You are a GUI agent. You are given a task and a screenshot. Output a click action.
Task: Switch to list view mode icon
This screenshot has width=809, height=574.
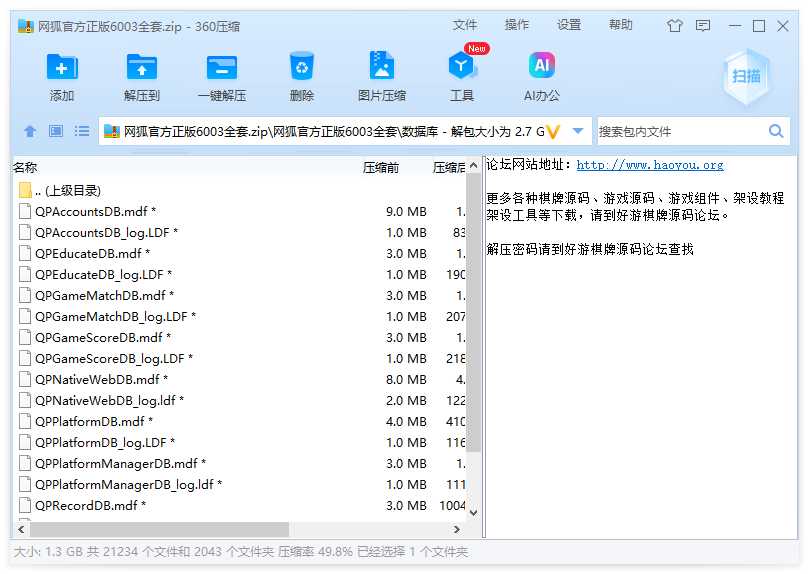click(x=82, y=131)
